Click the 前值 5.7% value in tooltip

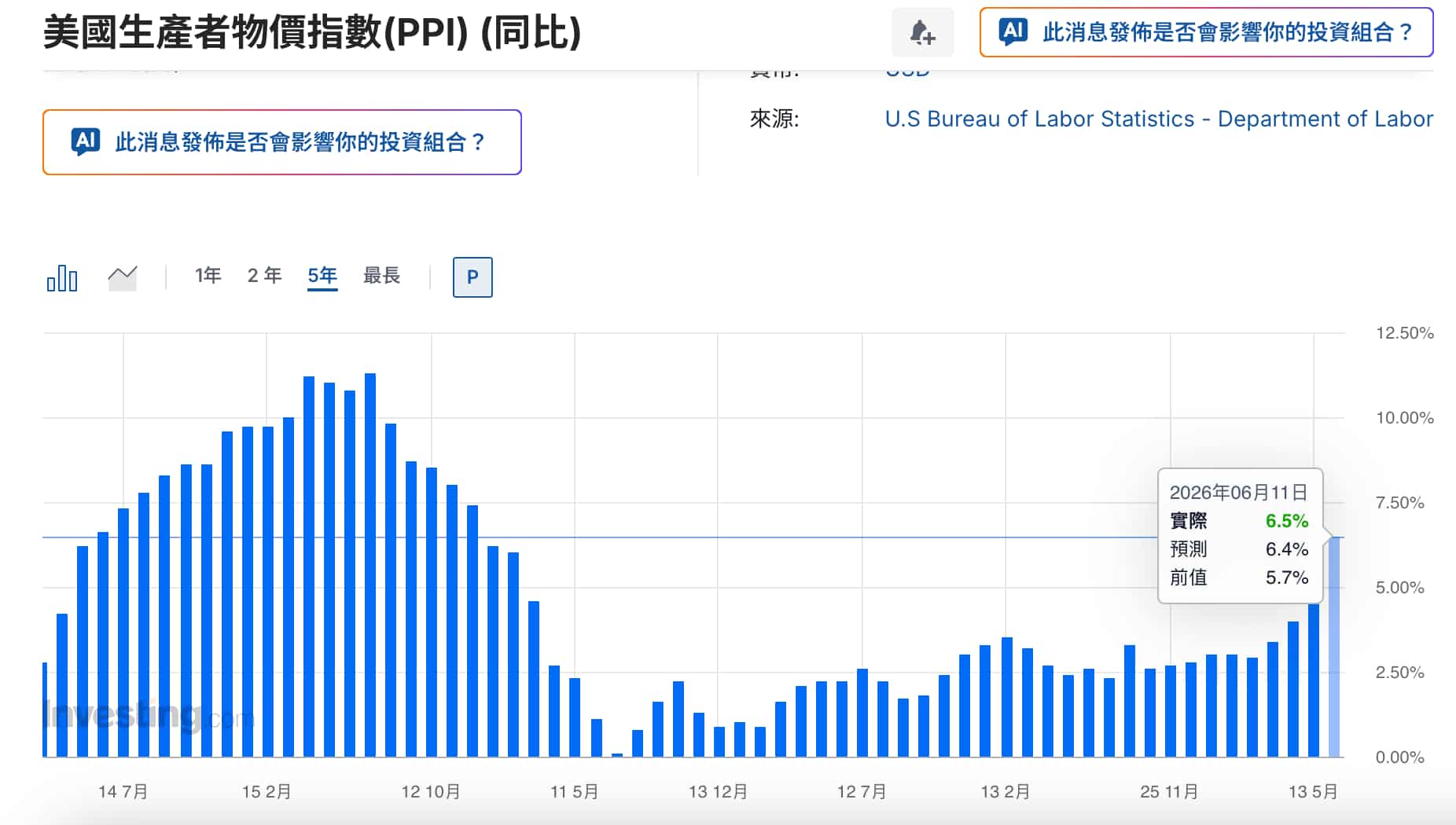click(1287, 577)
